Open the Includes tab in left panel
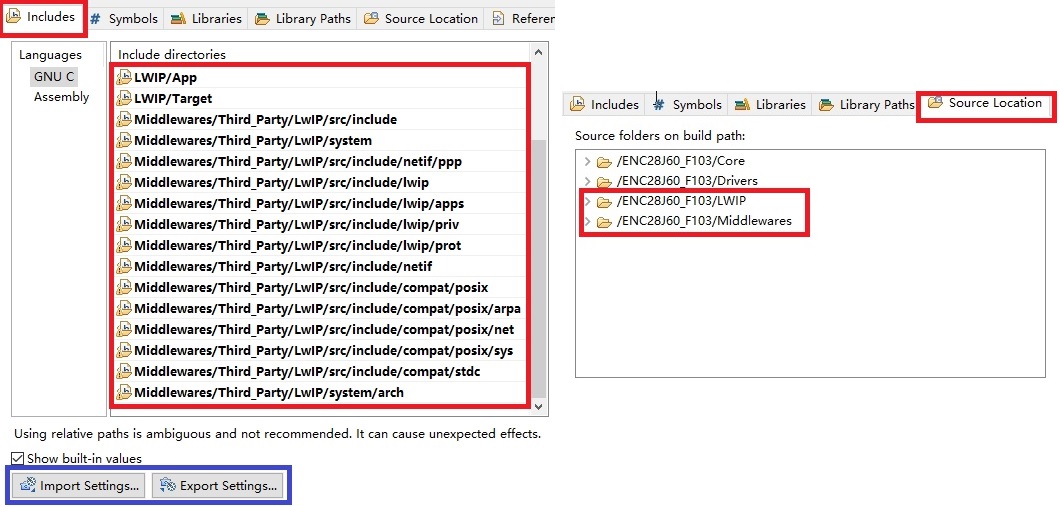The height and width of the screenshot is (507, 1060). (x=41, y=18)
